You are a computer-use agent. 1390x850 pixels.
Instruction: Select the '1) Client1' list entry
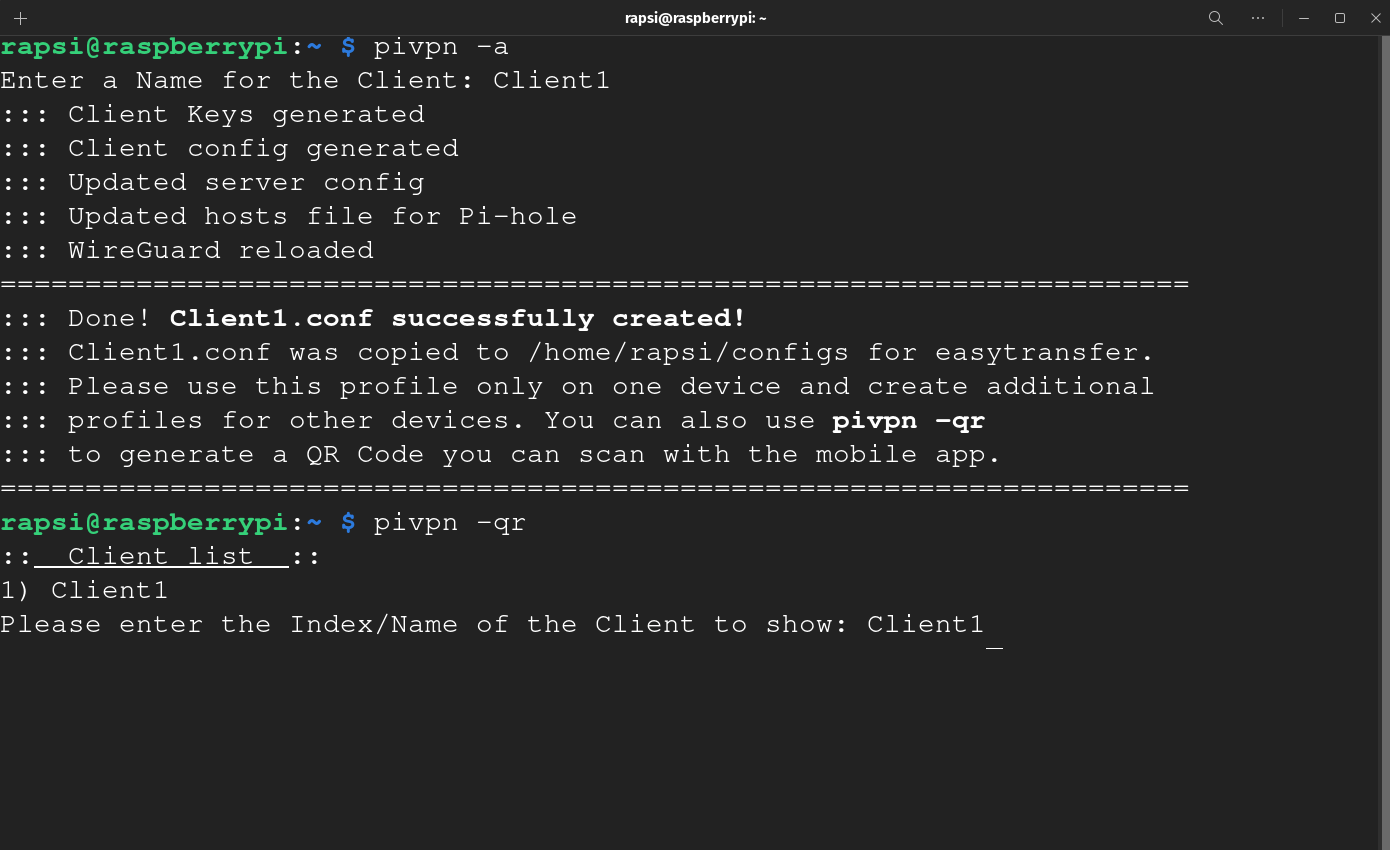(84, 591)
